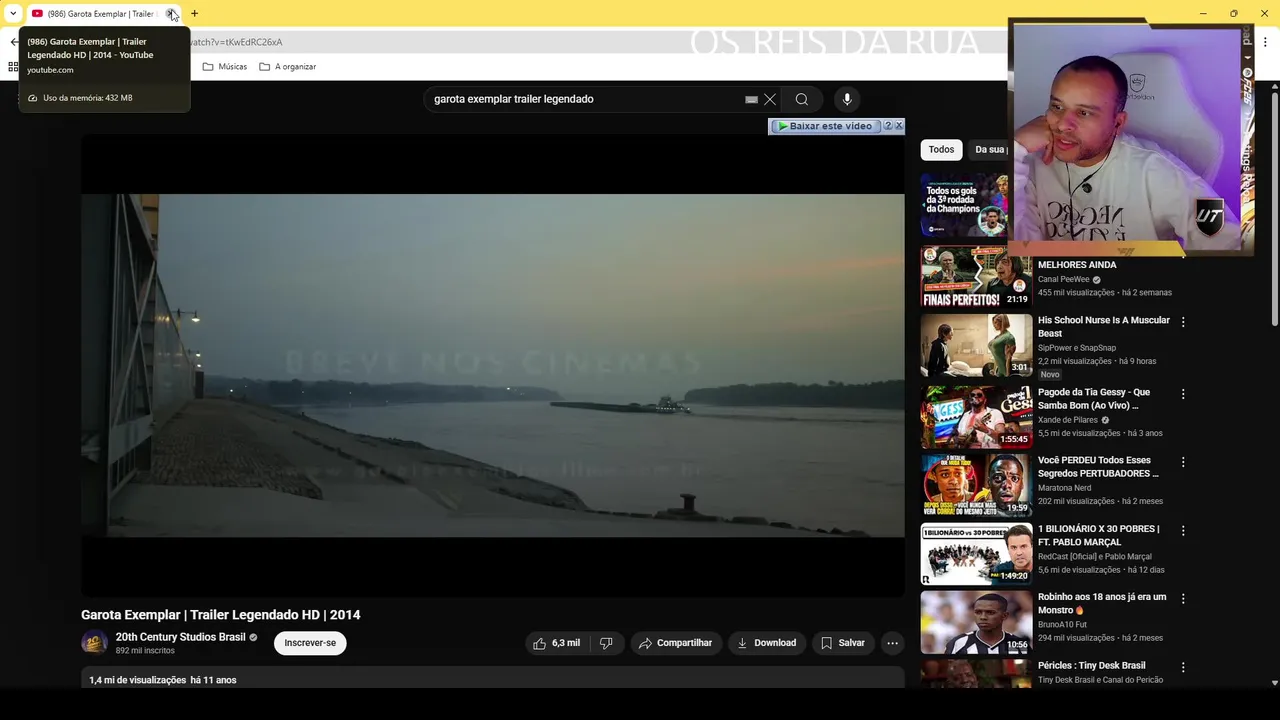Click Baixar este vídeo button
Viewport: 1280px width, 720px height.
point(824,126)
